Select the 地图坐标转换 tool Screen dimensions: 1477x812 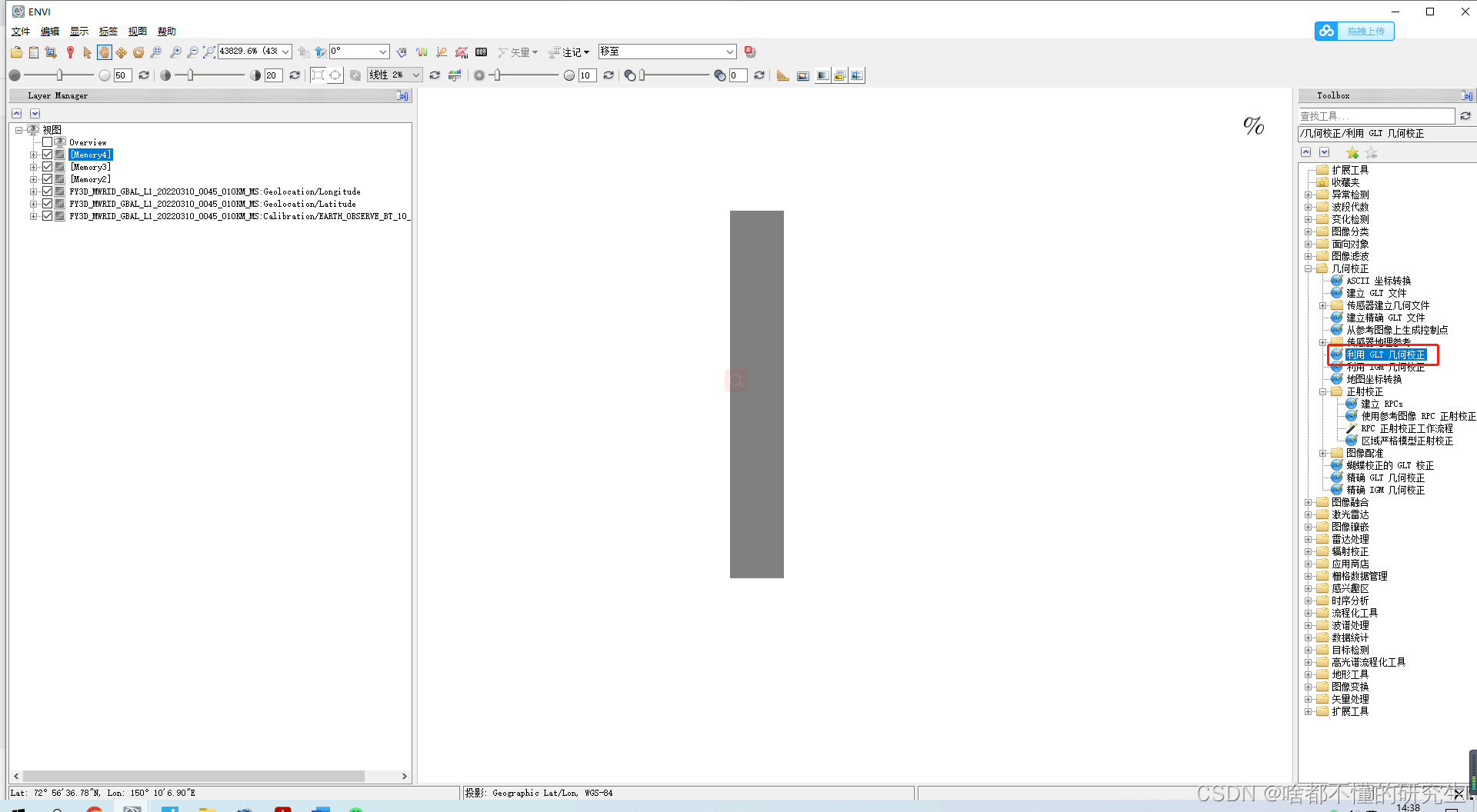click(x=1374, y=379)
